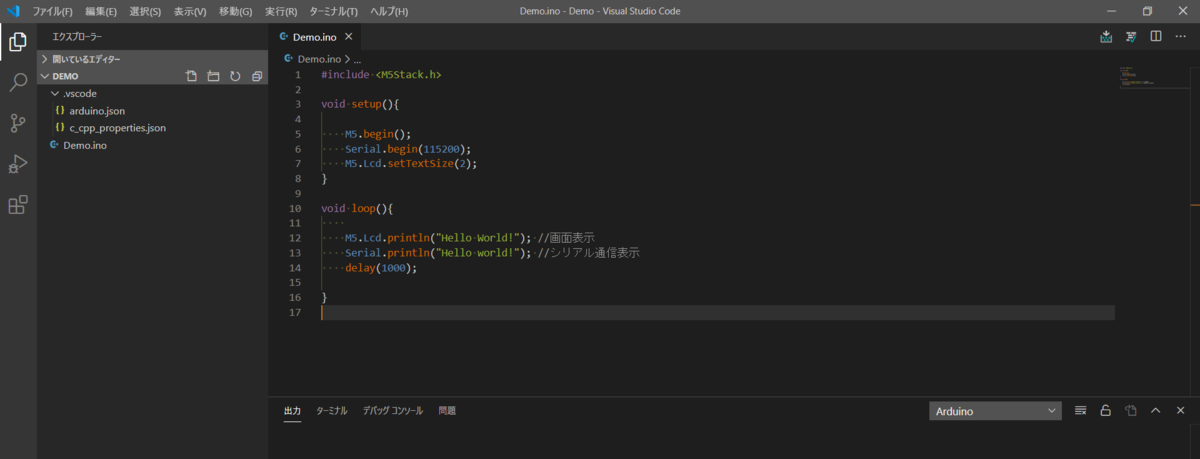The height and width of the screenshot is (459, 1200).
Task: Click on Serial.begin(115200); code
Action: tap(408, 149)
